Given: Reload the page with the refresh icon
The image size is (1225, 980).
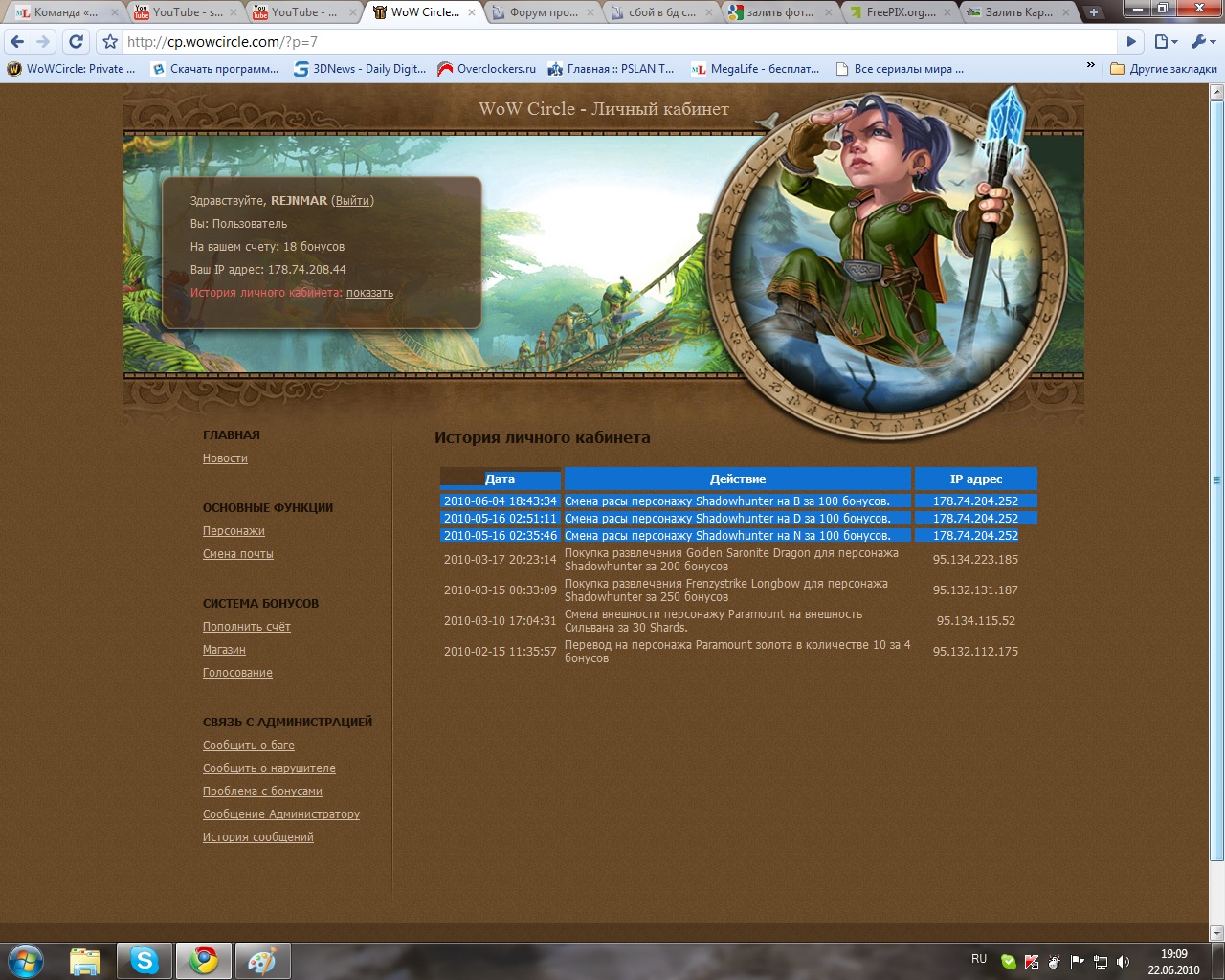Looking at the screenshot, I should tap(76, 41).
